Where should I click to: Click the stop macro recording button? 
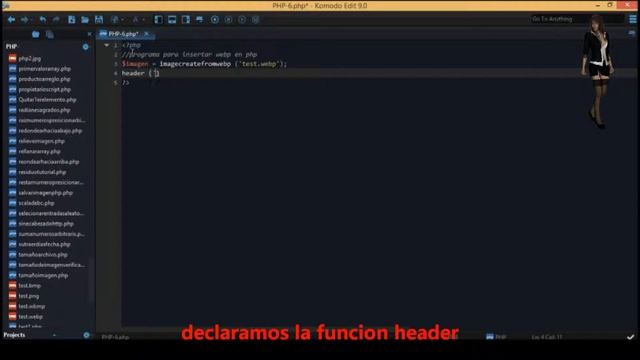pyautogui.click(x=229, y=19)
